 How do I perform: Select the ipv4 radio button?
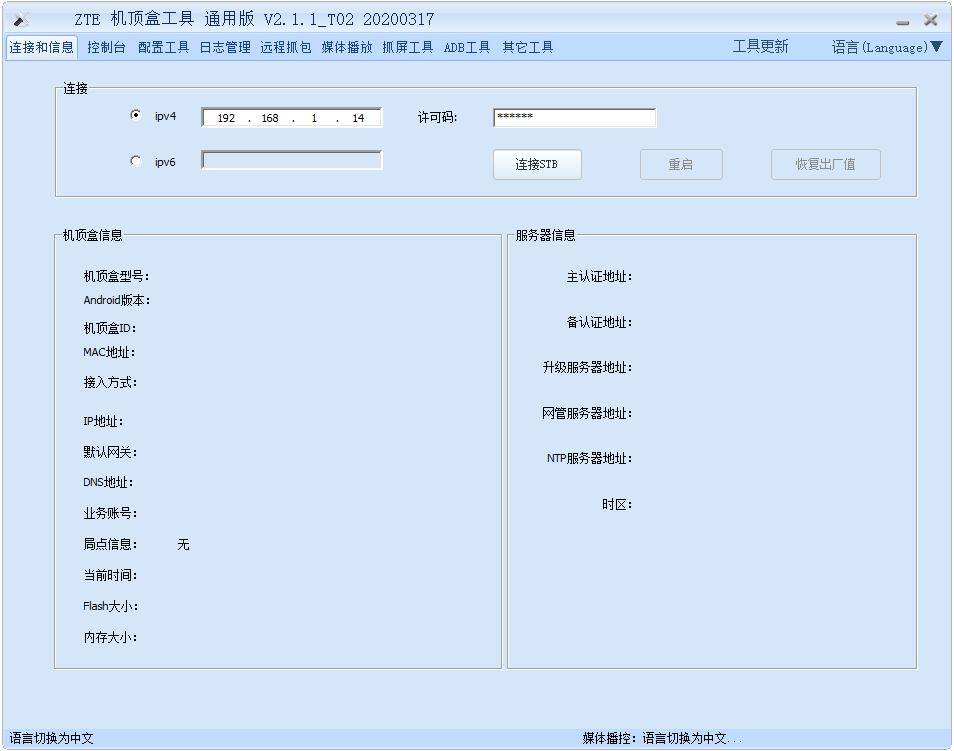136,115
